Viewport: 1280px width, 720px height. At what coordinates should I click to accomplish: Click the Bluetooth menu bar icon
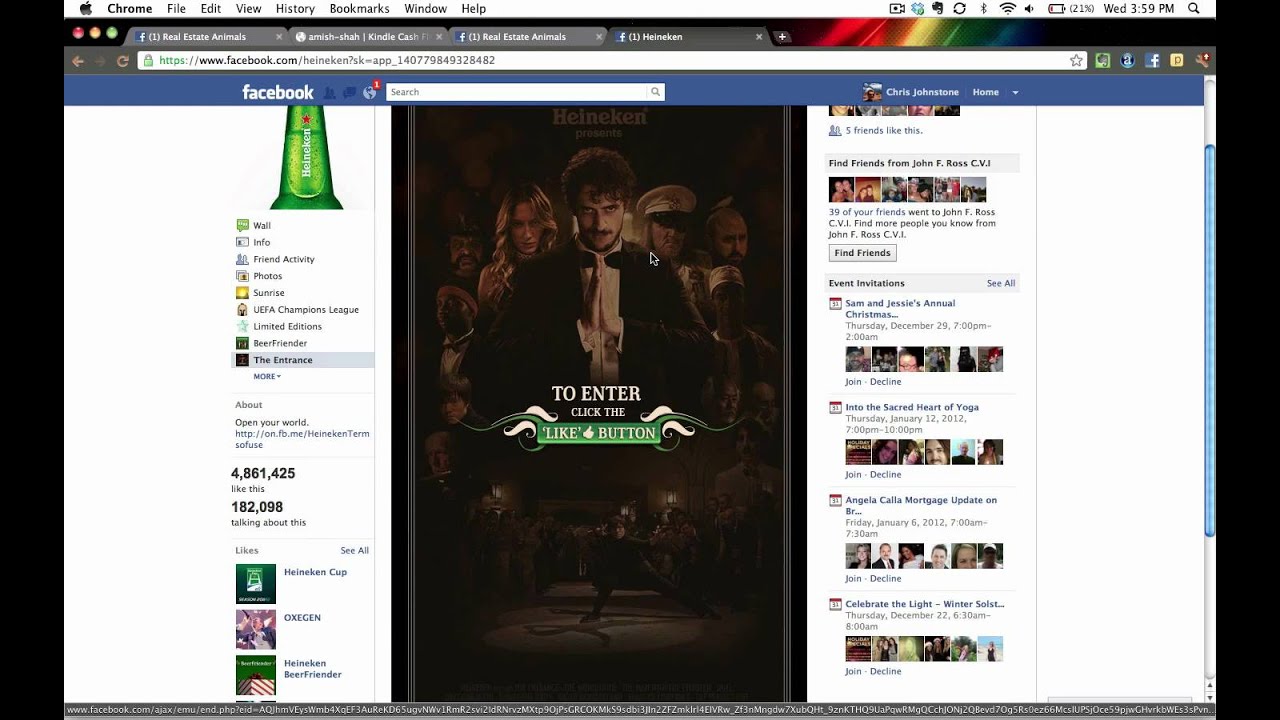[984, 9]
